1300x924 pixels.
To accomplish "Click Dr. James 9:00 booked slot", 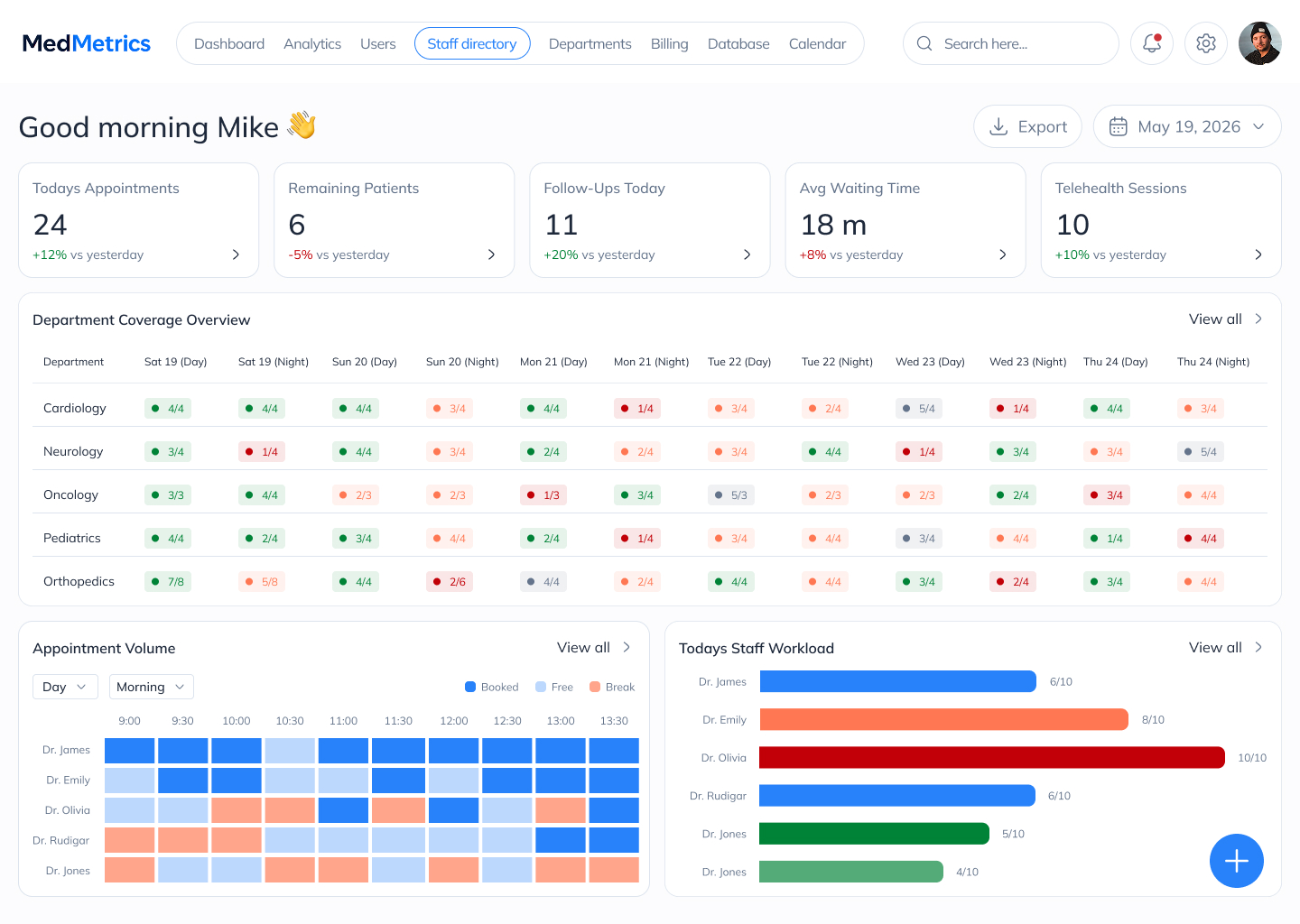I will click(x=130, y=751).
